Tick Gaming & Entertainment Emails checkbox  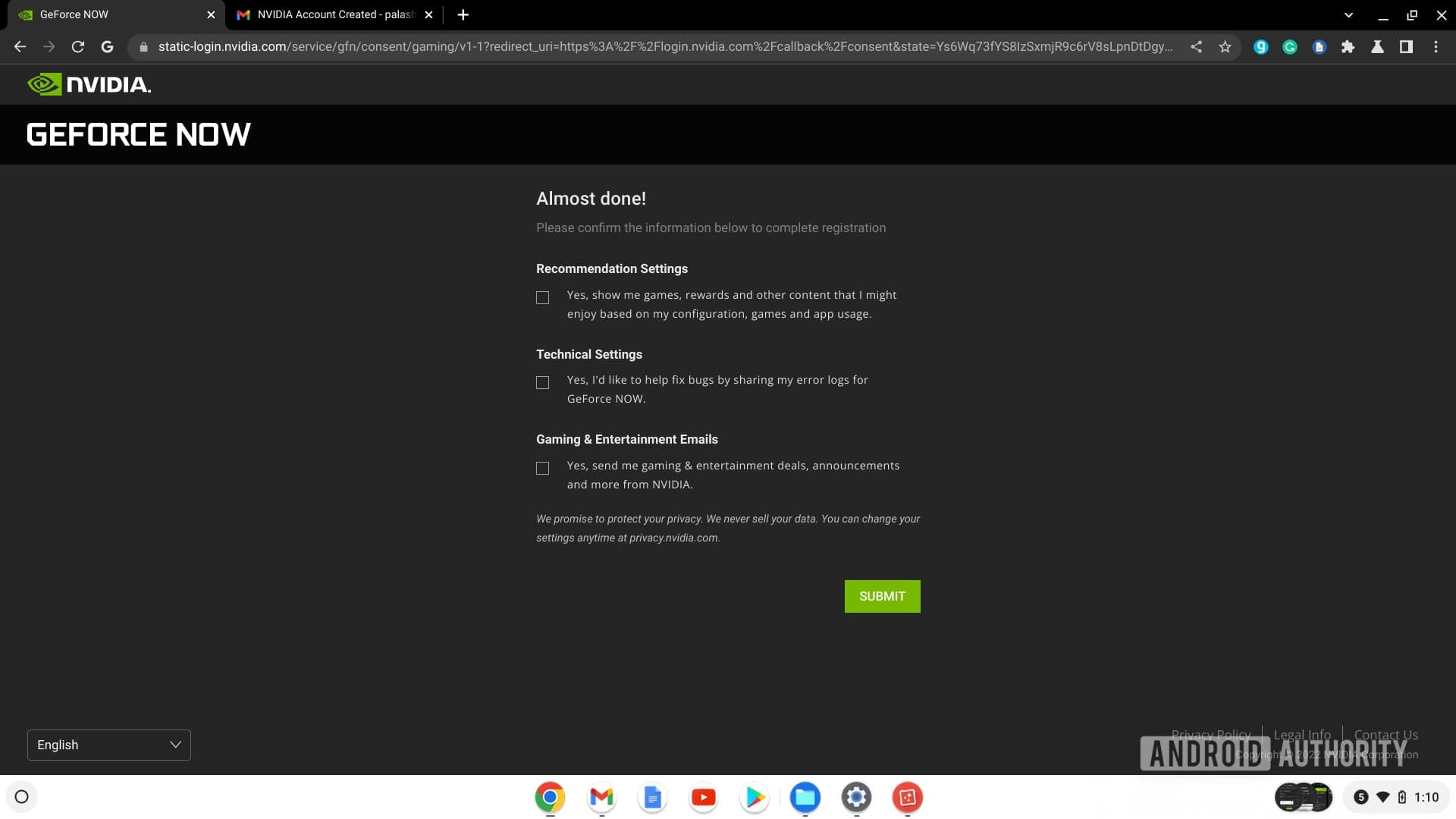pos(542,469)
